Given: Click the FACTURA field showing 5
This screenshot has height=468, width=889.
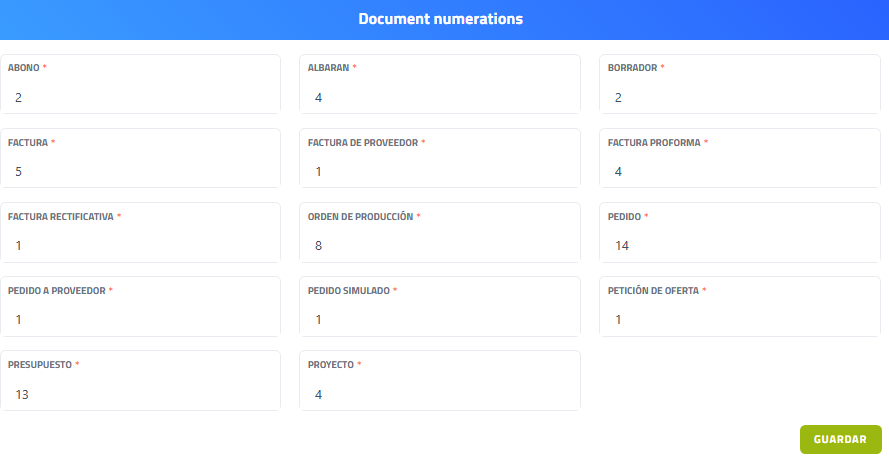Looking at the screenshot, I should click(140, 171).
